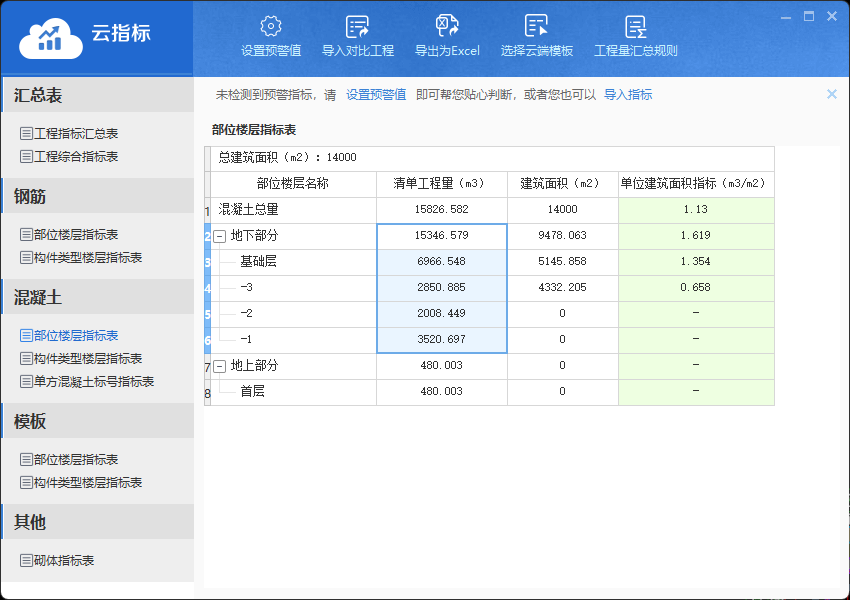
Task: Click the 5145.858 building area cell
Action: tap(563, 262)
